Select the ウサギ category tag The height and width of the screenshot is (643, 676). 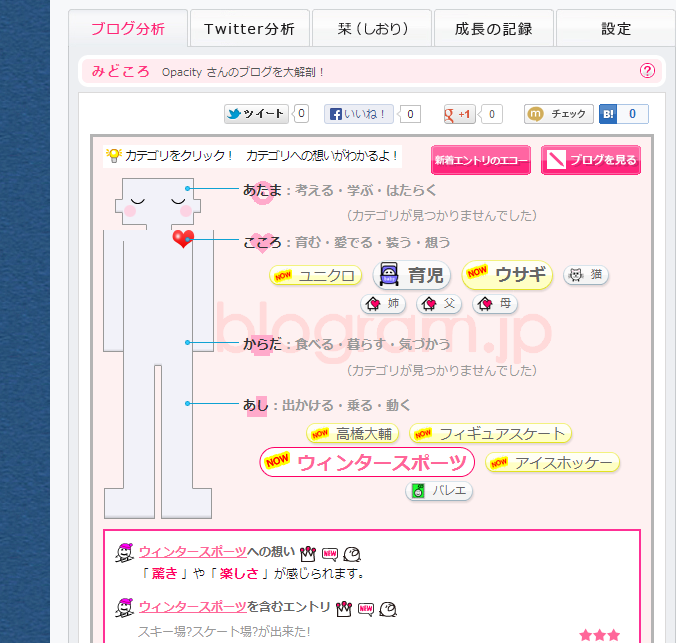coord(507,274)
